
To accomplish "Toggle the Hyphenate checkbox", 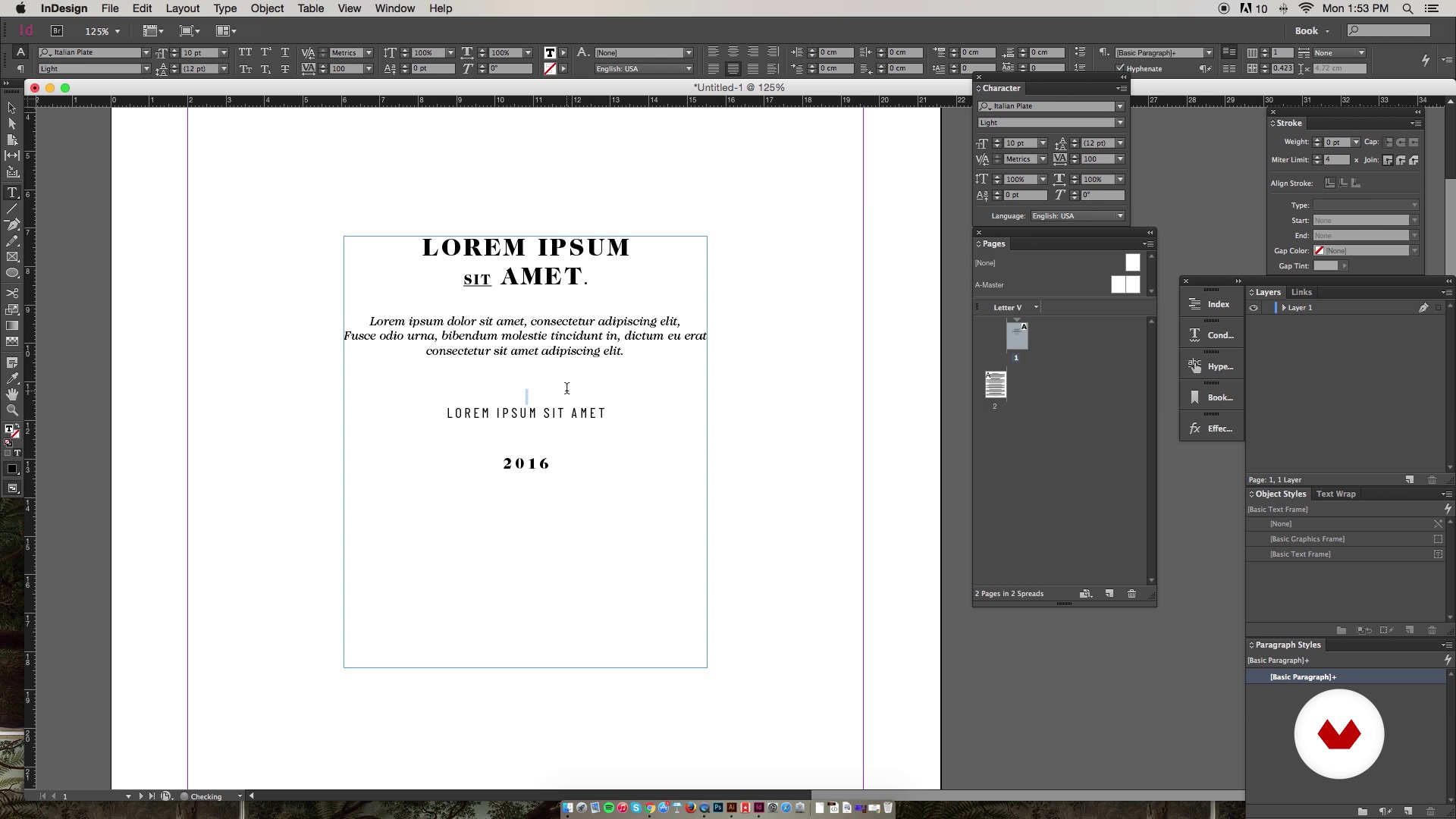I will (1120, 68).
